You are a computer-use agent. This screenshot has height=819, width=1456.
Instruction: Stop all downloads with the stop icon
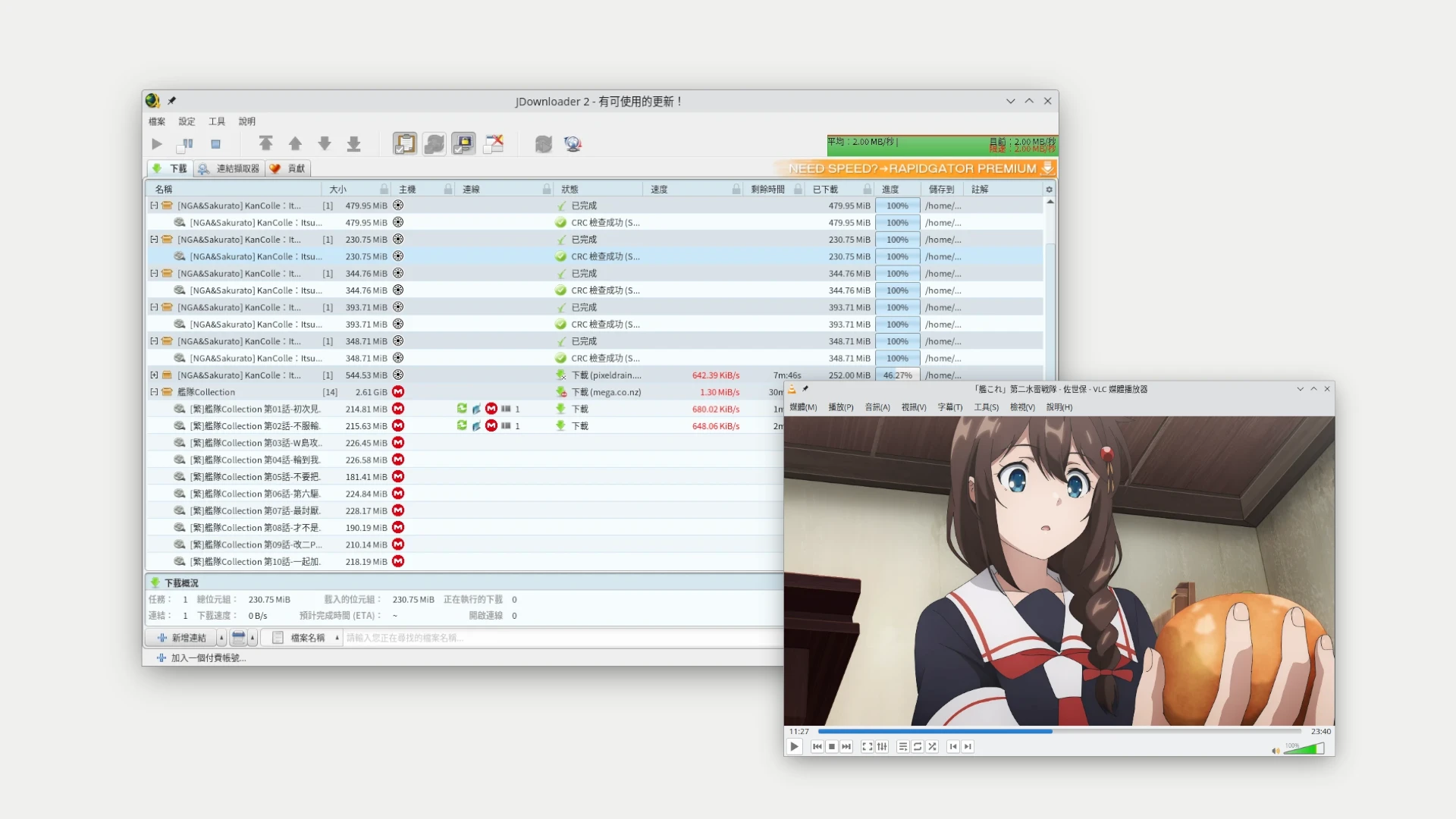pyautogui.click(x=215, y=144)
